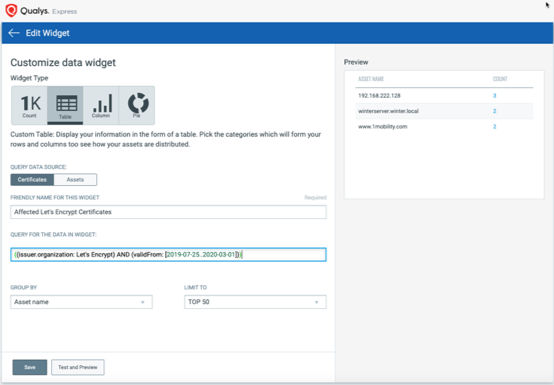Open the Group By dropdown

(x=81, y=302)
